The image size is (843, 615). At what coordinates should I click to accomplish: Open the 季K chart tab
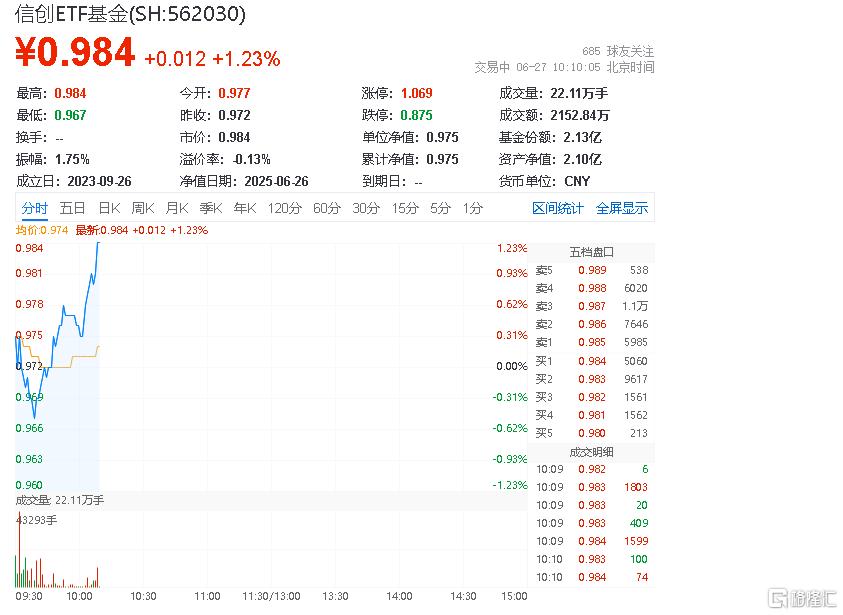click(211, 208)
